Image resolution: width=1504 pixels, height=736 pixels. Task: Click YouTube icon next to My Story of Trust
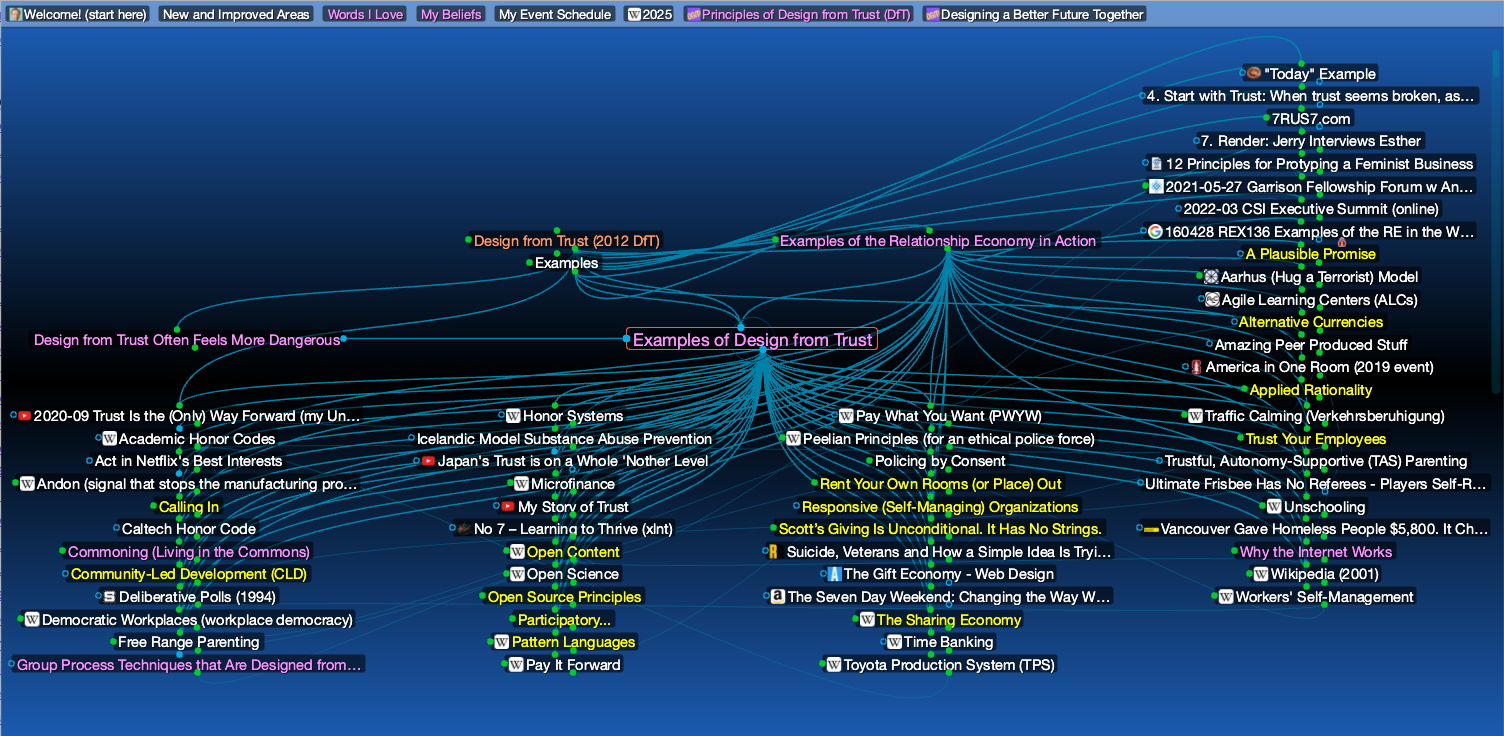[508, 507]
